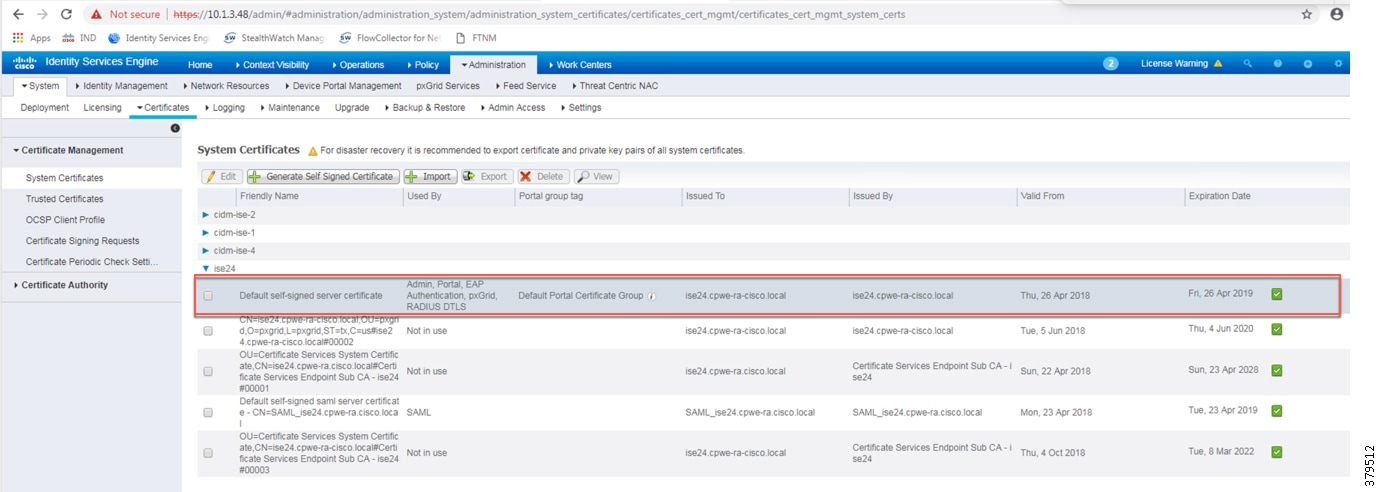Image resolution: width=1377 pixels, height=492 pixels.
Task: Open the Policy menu
Action: tap(423, 65)
